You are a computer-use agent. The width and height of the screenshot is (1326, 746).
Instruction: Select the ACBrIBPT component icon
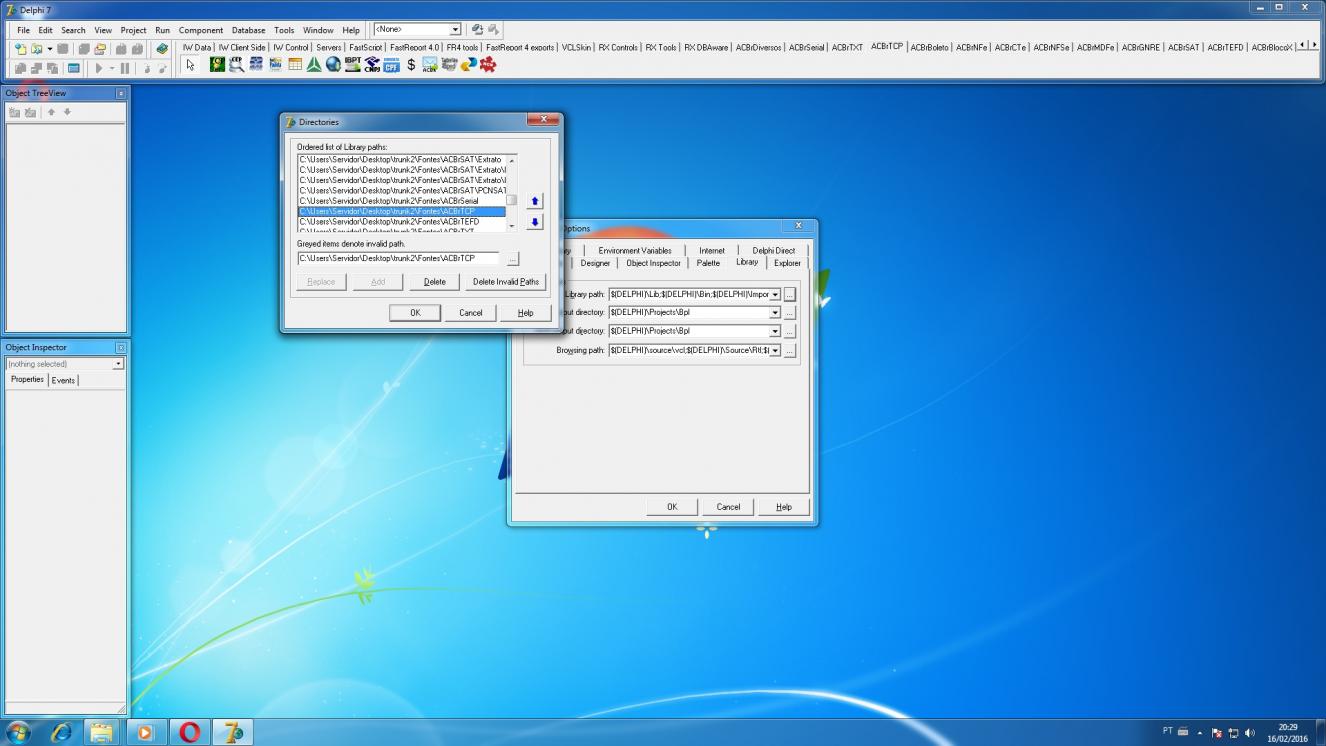pyautogui.click(x=353, y=65)
